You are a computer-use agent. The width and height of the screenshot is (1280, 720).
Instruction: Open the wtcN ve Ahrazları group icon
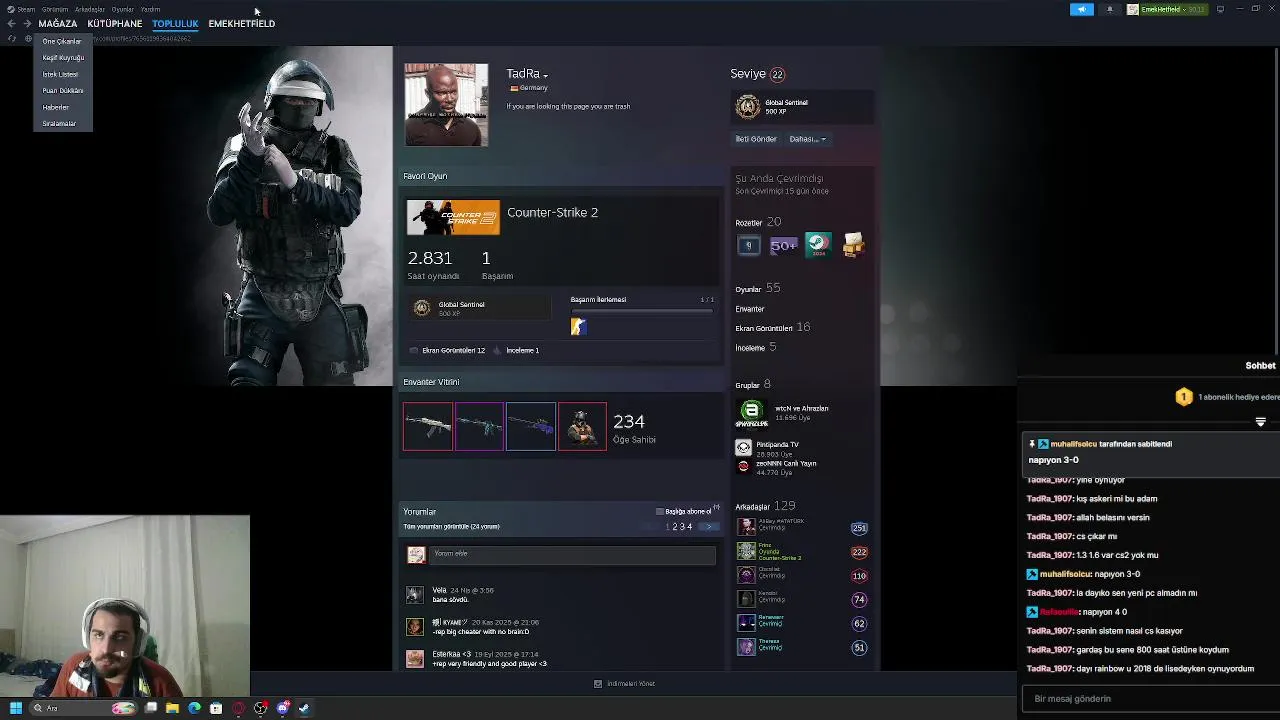(x=751, y=412)
